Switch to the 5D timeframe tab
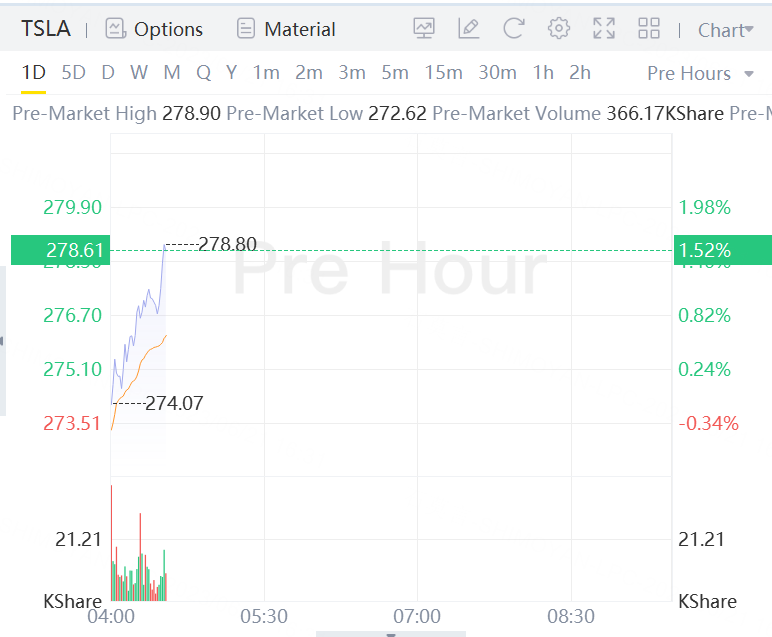The height and width of the screenshot is (637, 772). click(73, 72)
